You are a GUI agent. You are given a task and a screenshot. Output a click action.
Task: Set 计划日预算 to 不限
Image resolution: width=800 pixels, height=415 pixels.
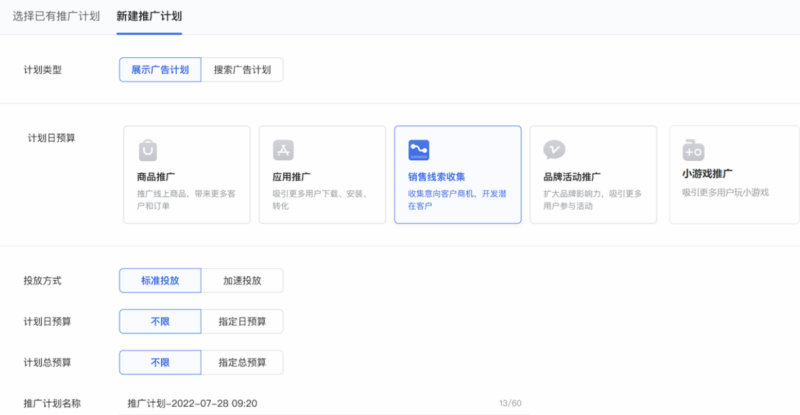pos(160,322)
